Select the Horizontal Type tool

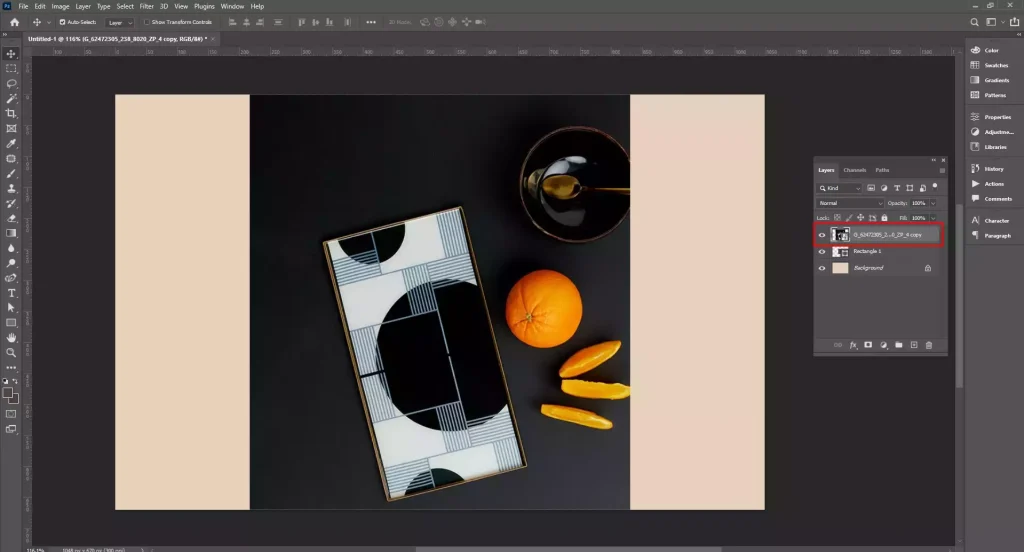11,293
